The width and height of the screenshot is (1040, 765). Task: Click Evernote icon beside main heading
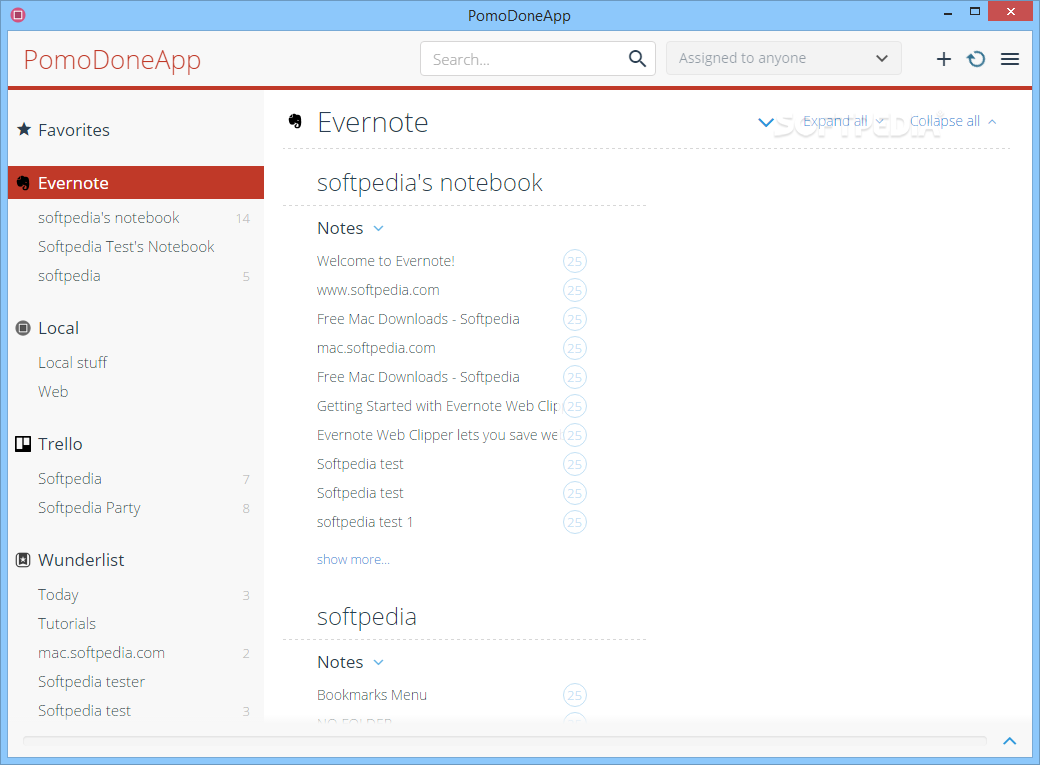tap(295, 121)
